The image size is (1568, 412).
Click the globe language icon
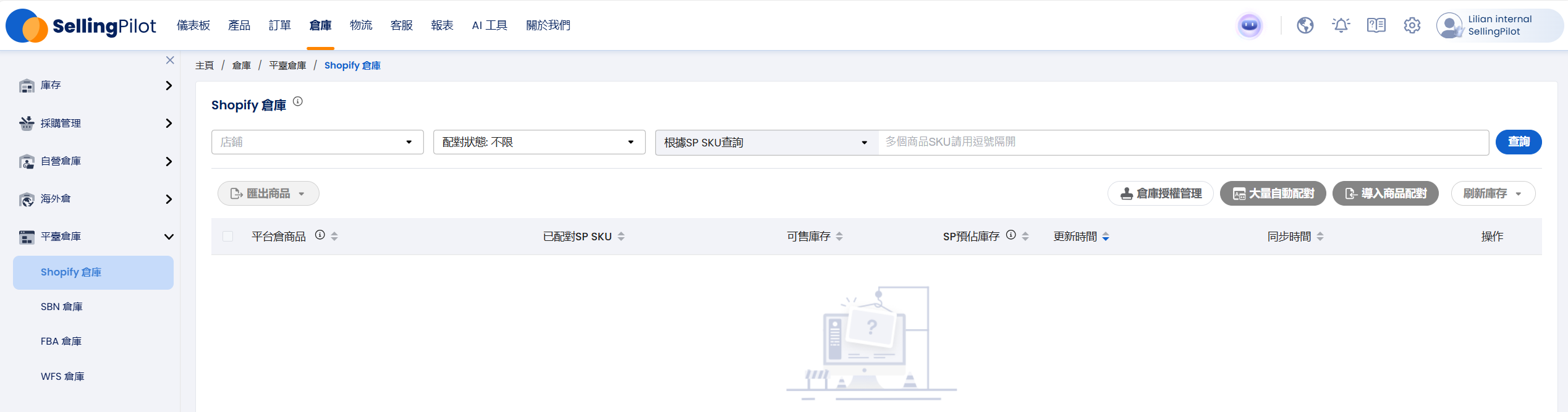click(1305, 25)
